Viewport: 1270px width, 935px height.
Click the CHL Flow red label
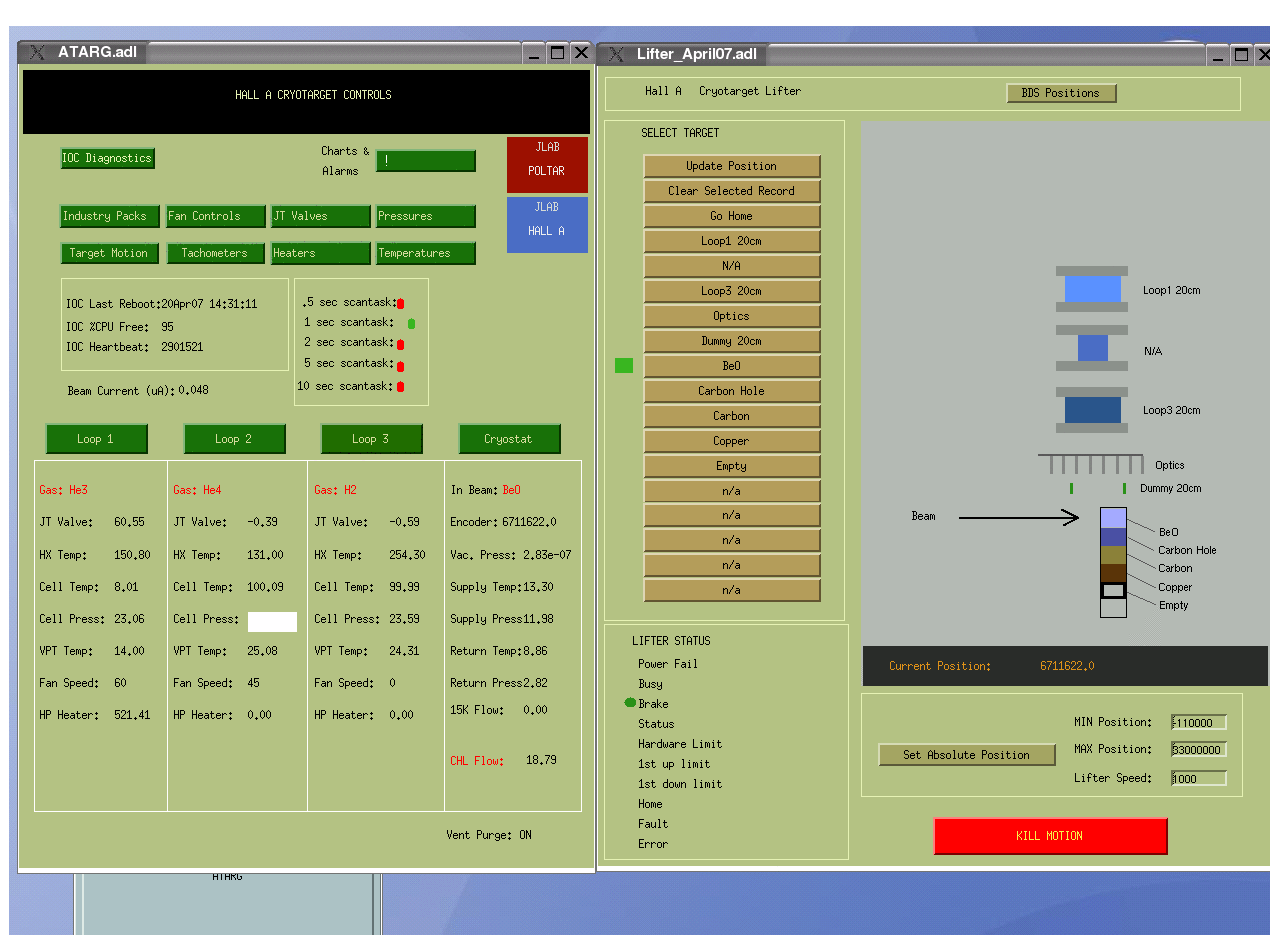coord(477,761)
